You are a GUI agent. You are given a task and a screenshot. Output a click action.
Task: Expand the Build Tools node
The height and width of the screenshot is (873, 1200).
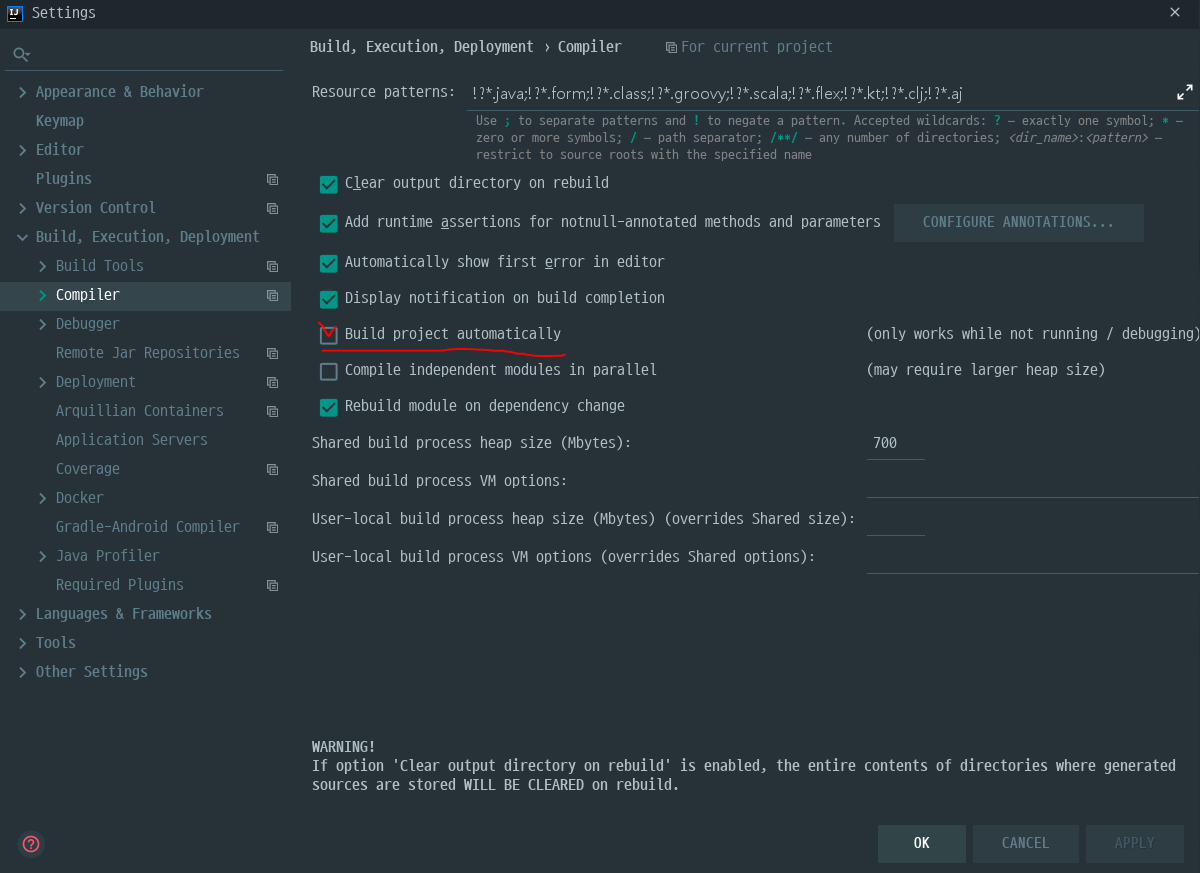coord(42,266)
